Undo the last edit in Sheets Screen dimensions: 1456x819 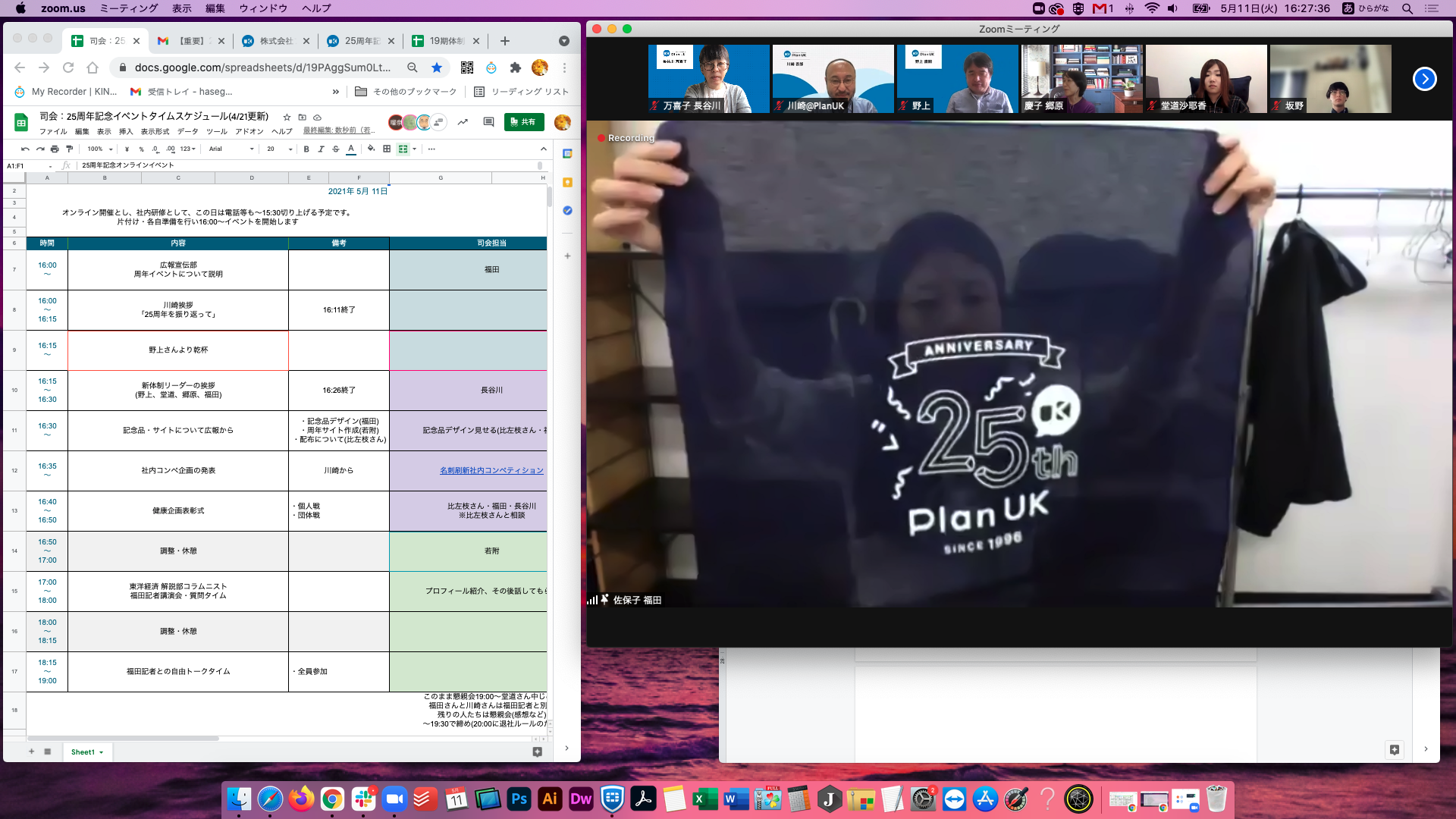click(x=25, y=149)
